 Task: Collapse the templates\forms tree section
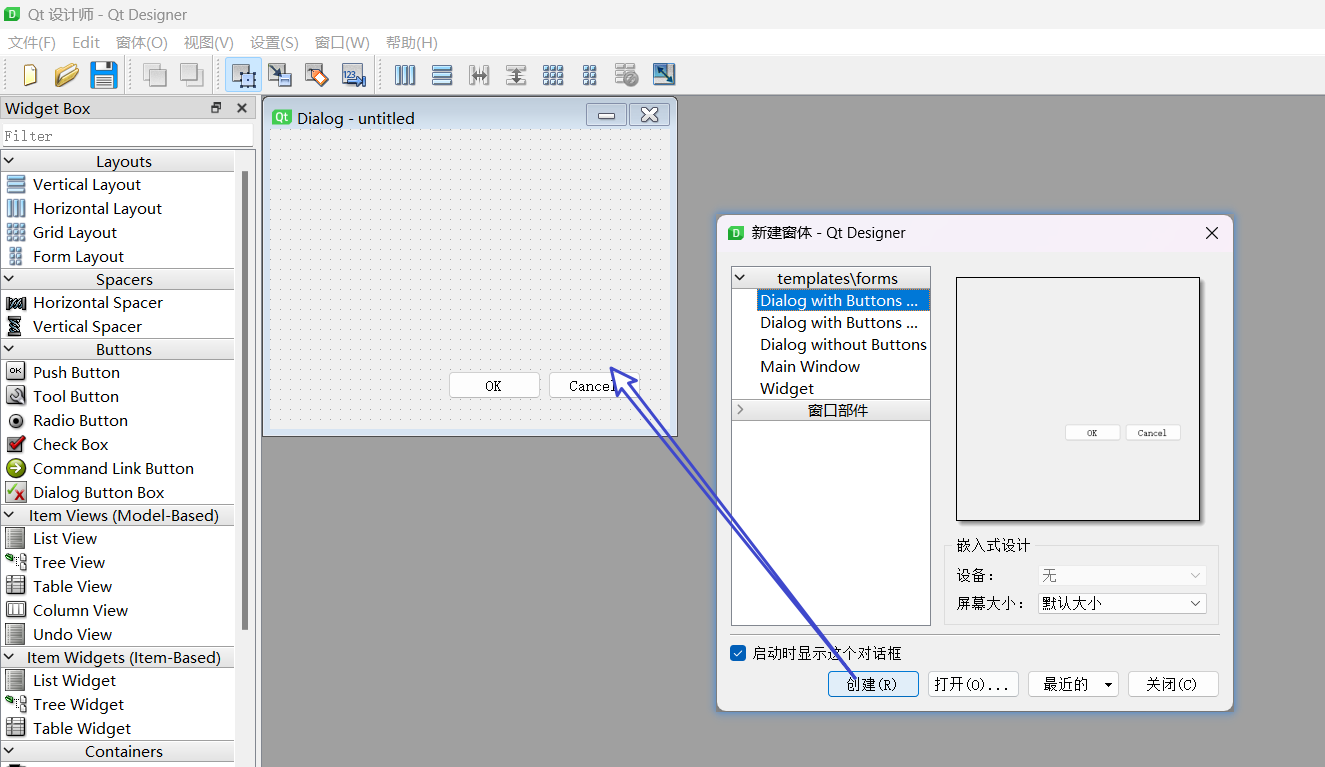[740, 278]
